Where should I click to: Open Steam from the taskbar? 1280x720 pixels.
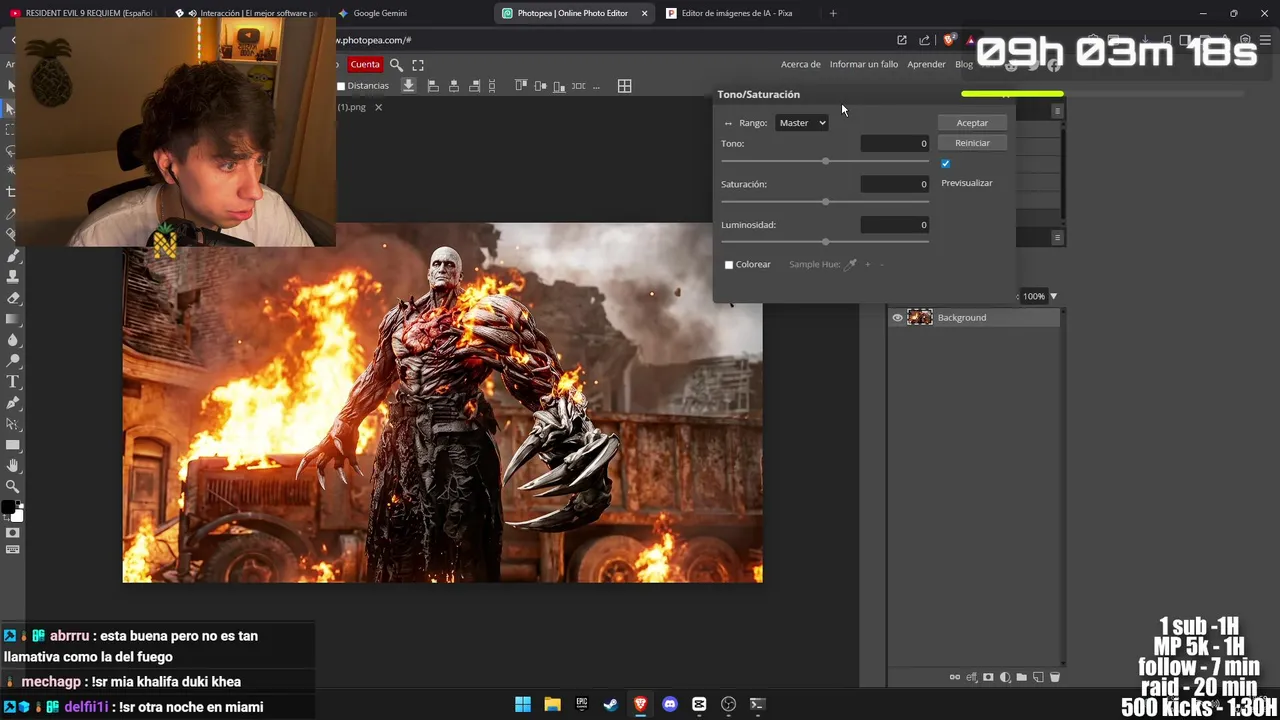tap(611, 704)
